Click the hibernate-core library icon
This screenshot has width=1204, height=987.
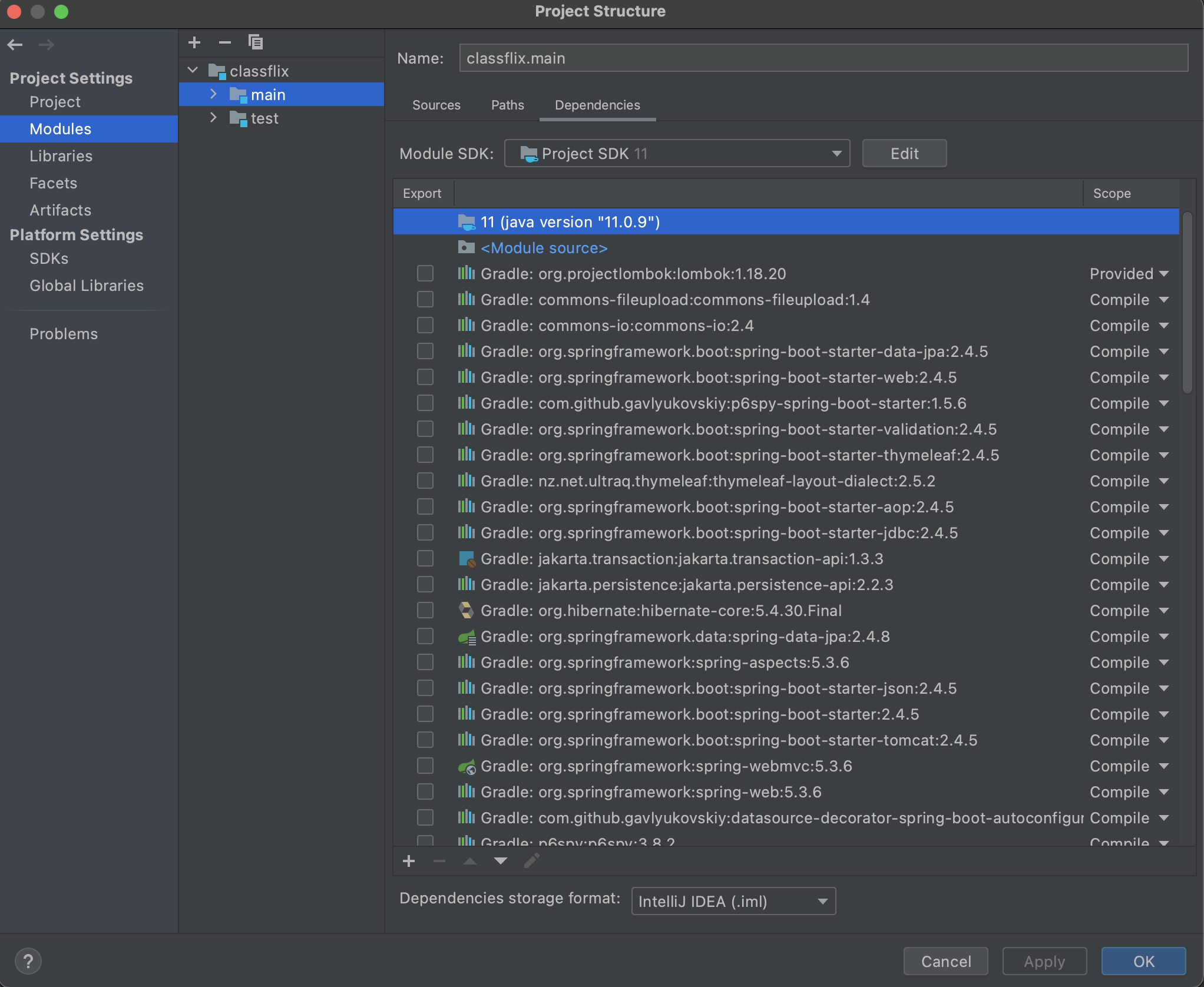[466, 610]
